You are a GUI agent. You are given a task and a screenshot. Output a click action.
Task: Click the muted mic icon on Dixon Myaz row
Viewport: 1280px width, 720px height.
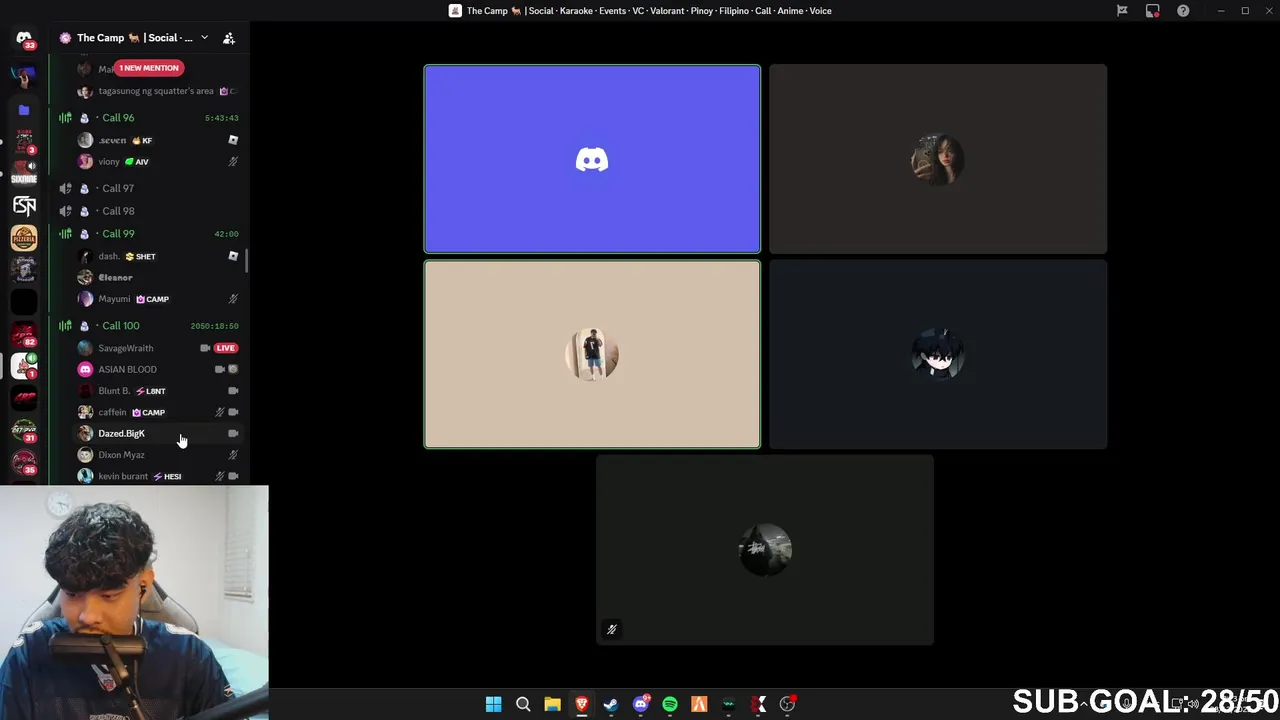[x=233, y=455]
